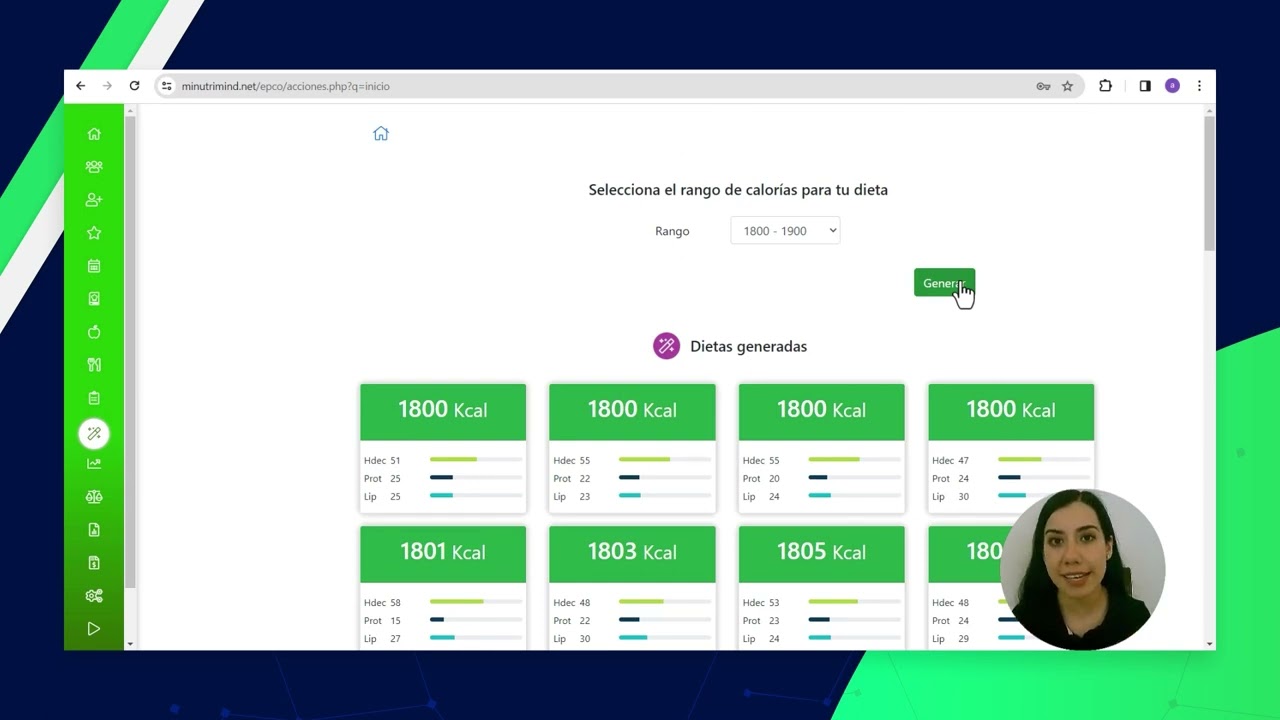Click the 'Dietas generadas' heading text
This screenshot has width=1280, height=720.
pos(748,346)
